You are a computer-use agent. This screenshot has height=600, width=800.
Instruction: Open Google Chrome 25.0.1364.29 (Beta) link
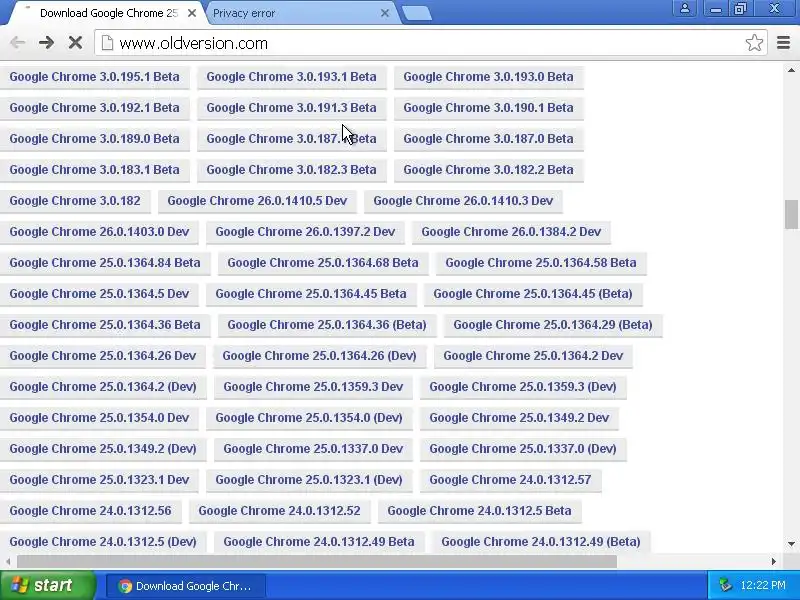click(553, 325)
